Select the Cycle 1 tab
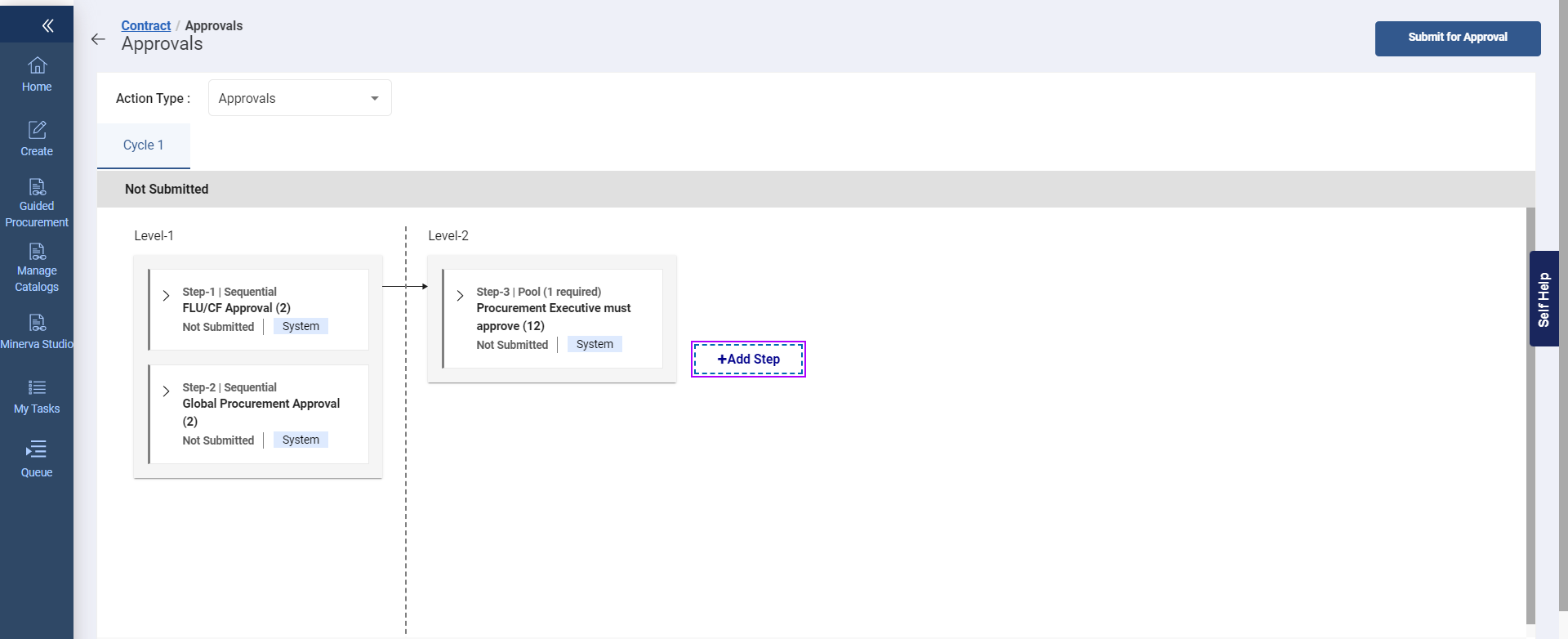1568x639 pixels. (144, 145)
